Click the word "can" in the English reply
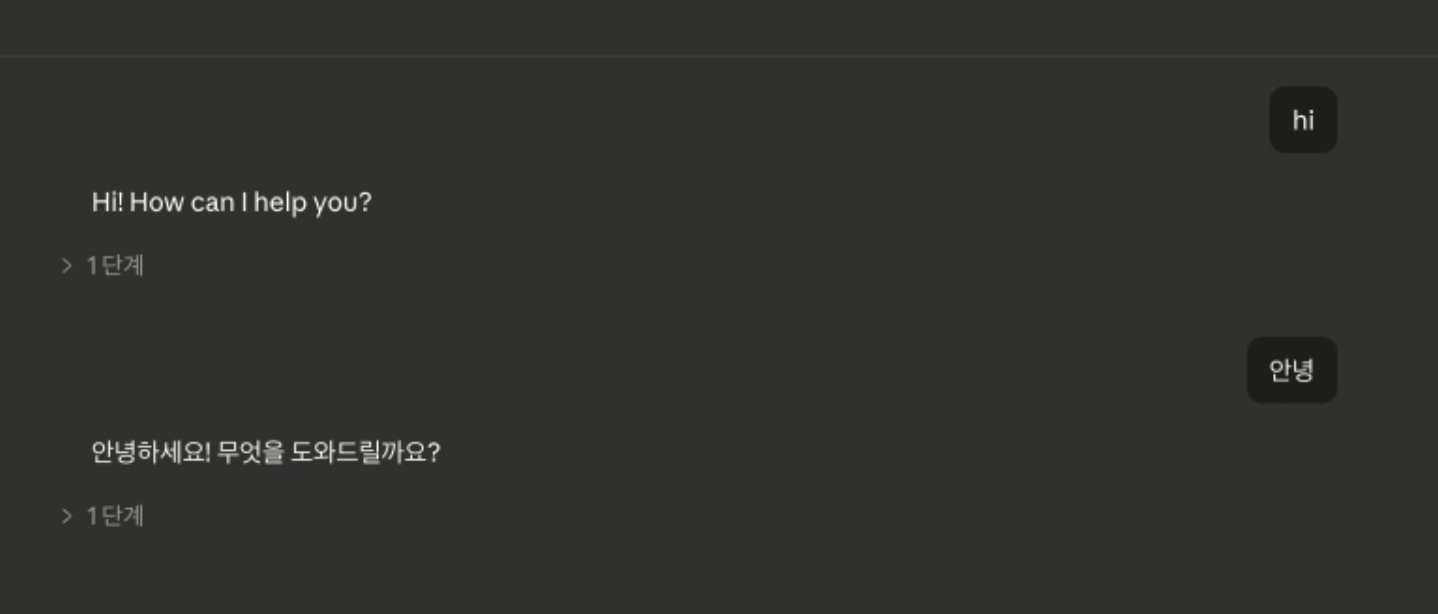The width and height of the screenshot is (1438, 614). pyautogui.click(x=212, y=203)
